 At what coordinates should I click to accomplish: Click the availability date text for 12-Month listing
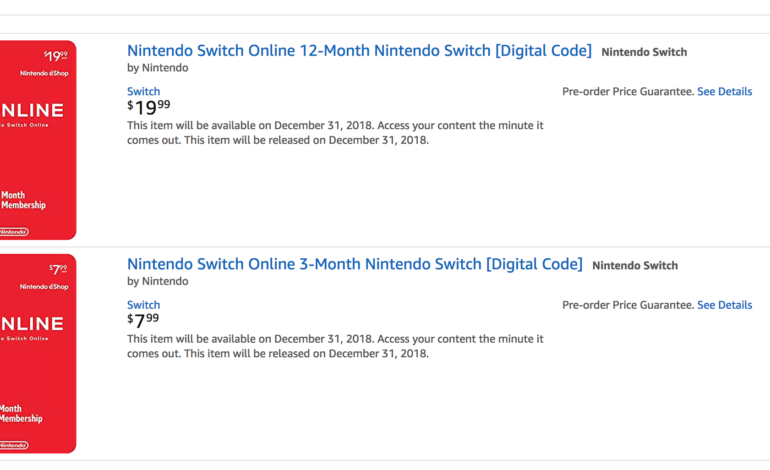(335, 133)
